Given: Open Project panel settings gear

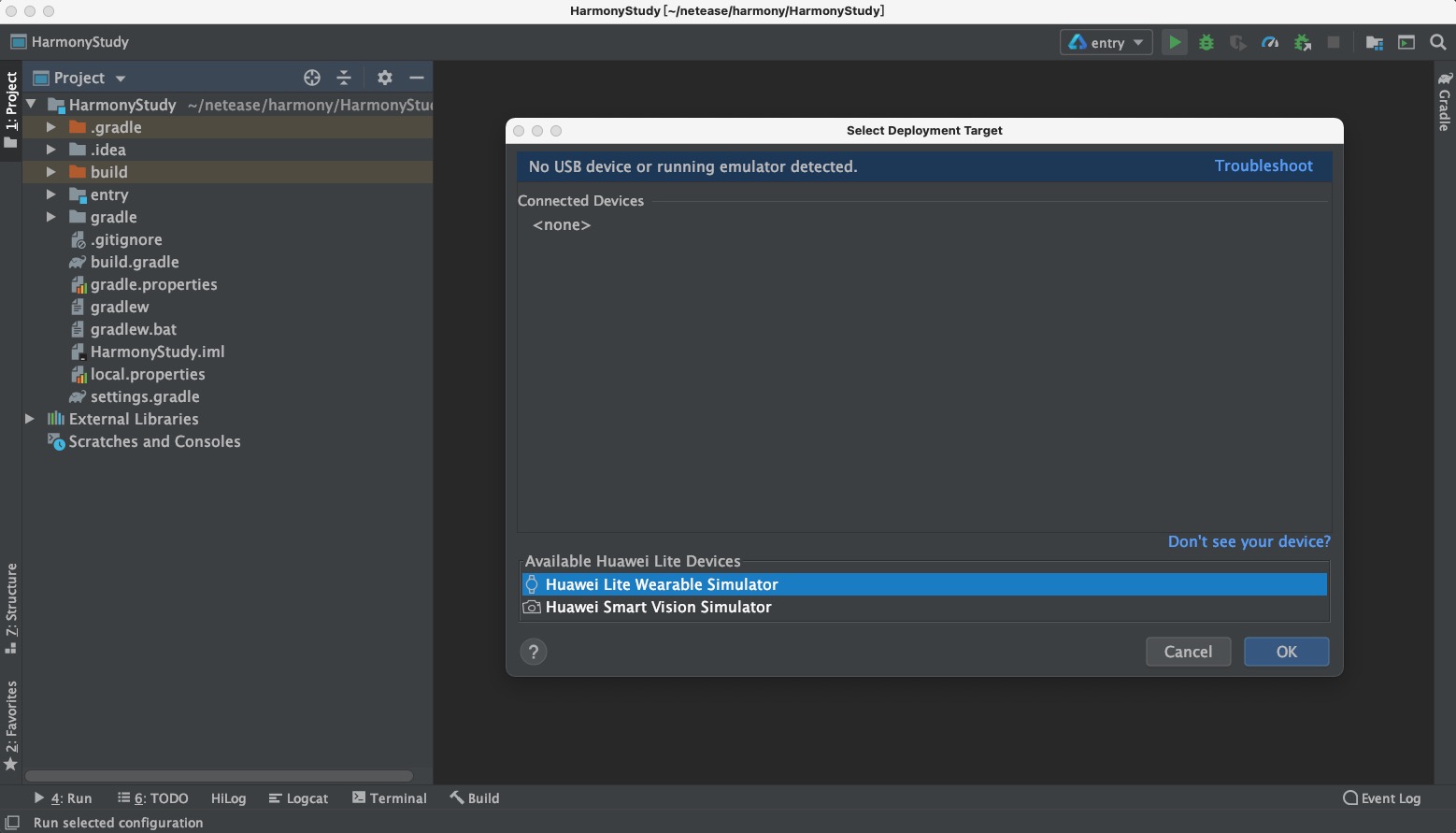Looking at the screenshot, I should [x=385, y=78].
